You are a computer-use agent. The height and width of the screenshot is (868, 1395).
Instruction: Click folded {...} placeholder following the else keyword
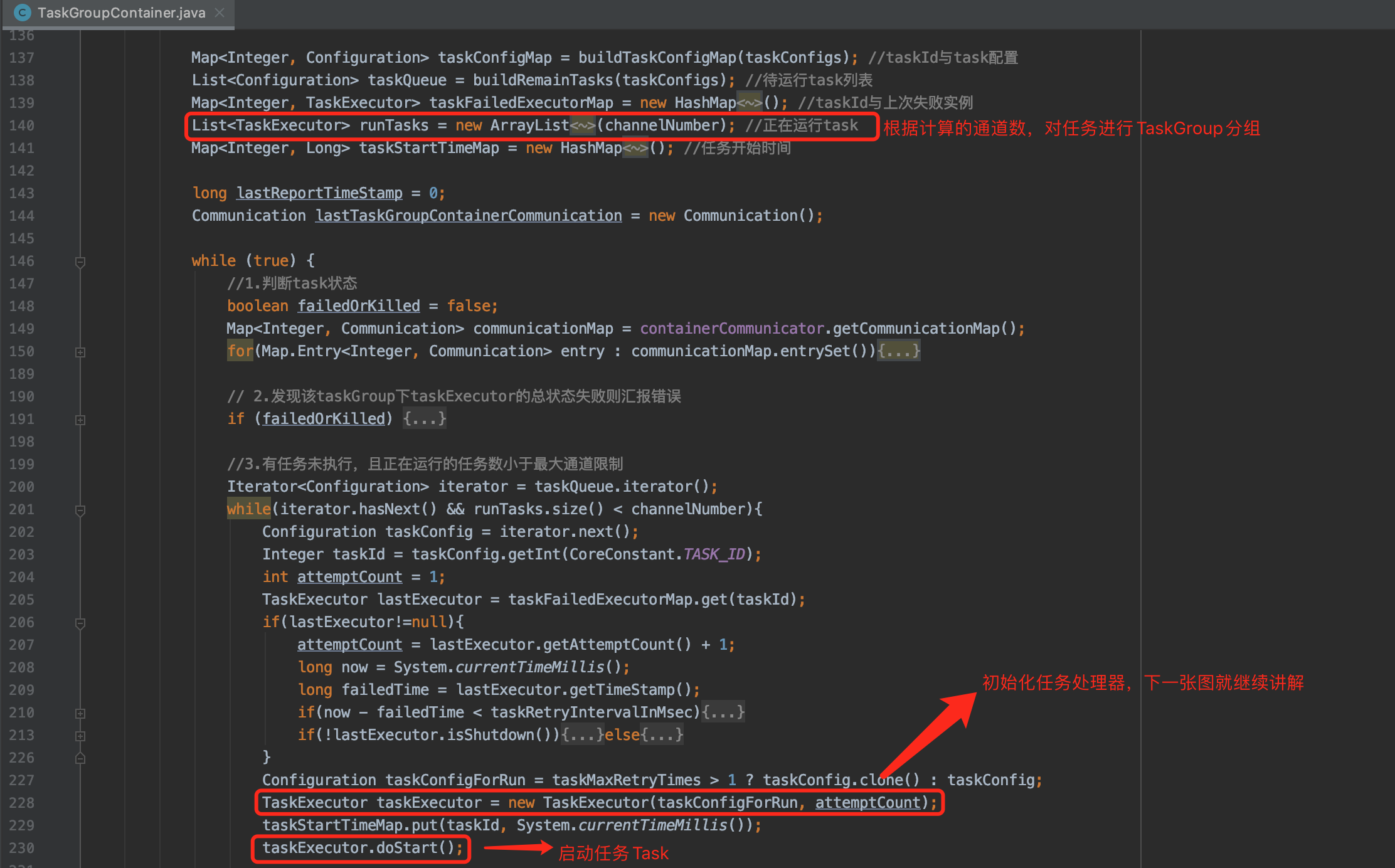click(x=662, y=735)
